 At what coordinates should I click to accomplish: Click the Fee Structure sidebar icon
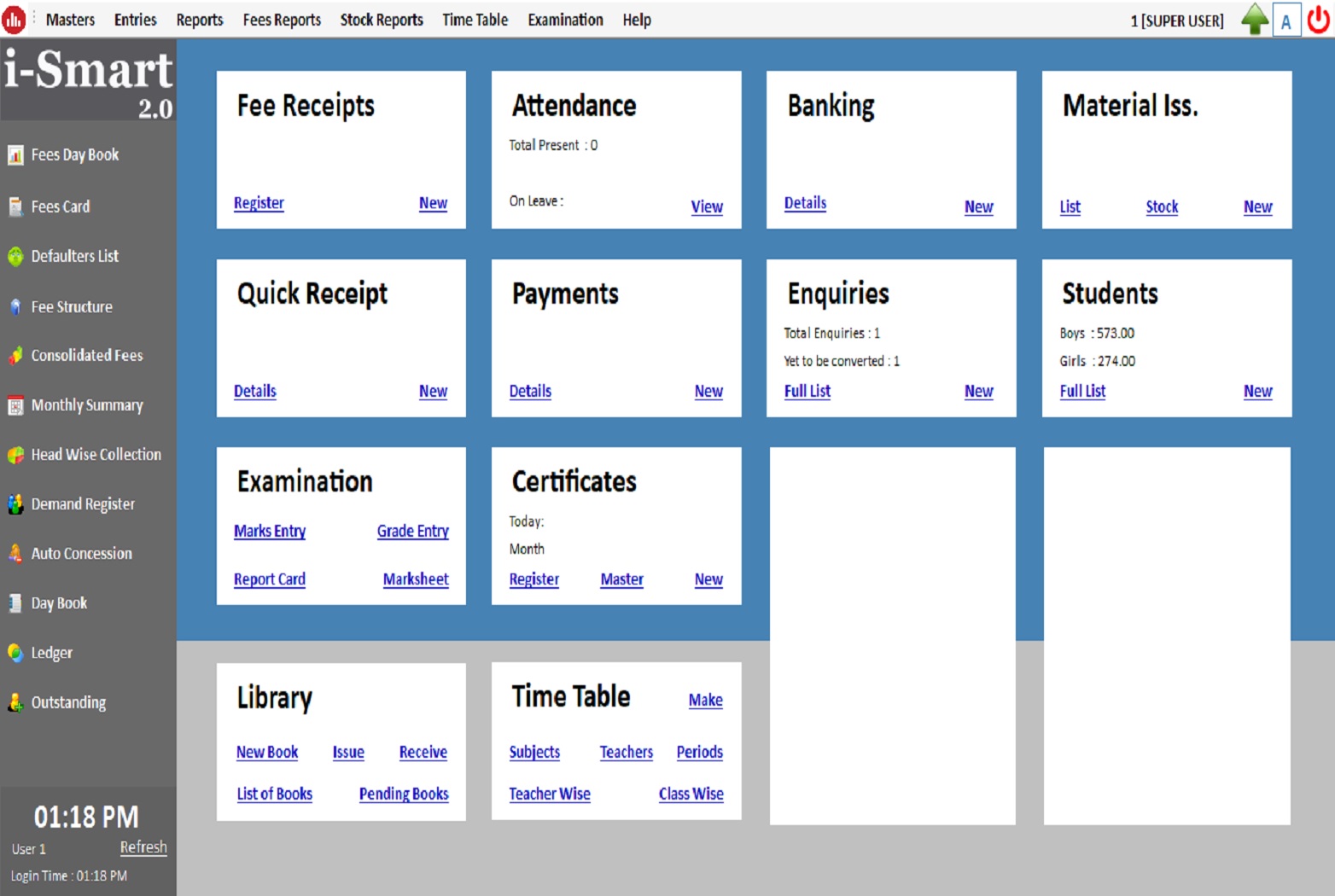click(15, 307)
